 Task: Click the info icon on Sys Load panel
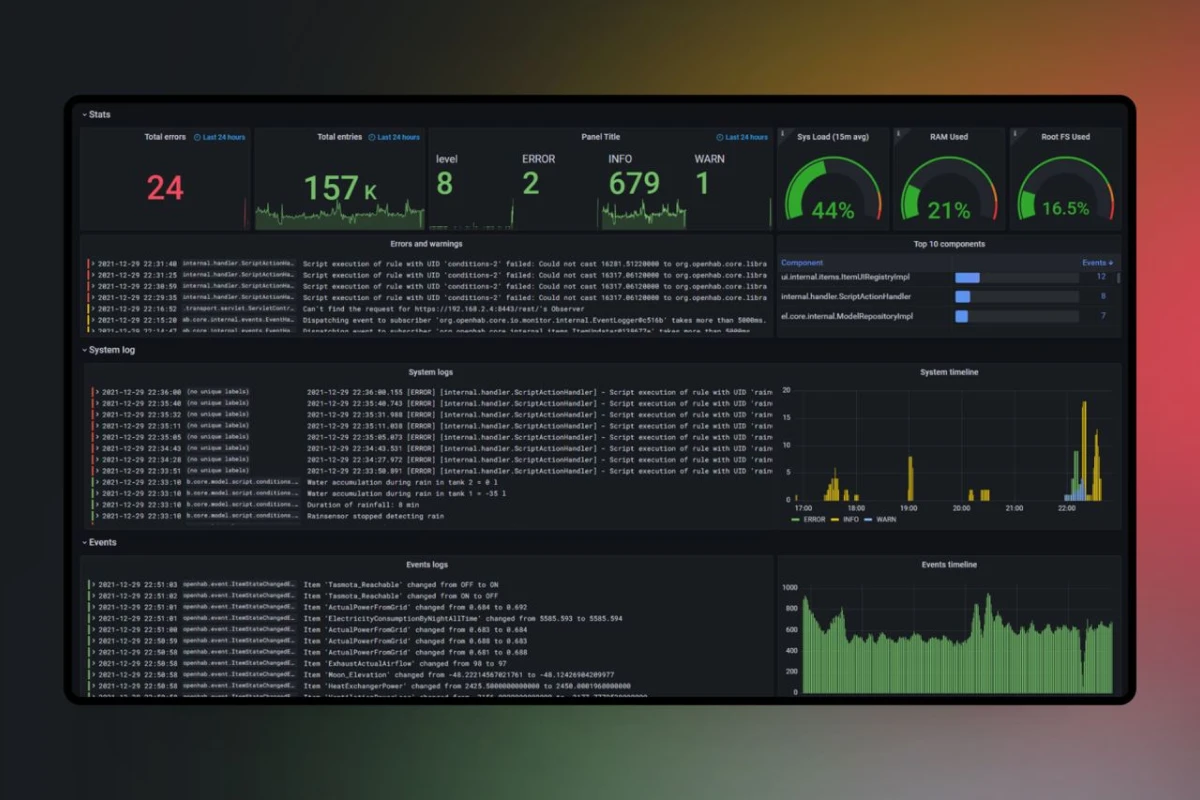click(x=782, y=132)
